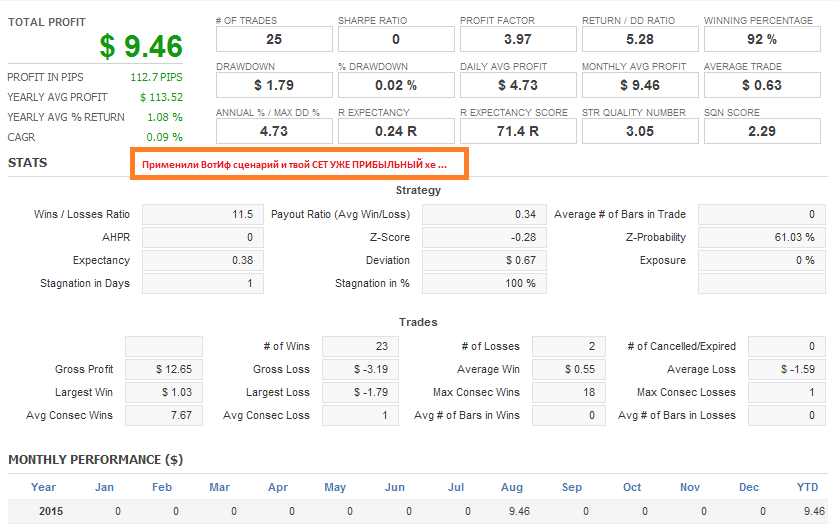Image resolution: width=838 pixels, height=530 pixels.
Task: Click the total profit value $ 9.46
Action: point(141,46)
